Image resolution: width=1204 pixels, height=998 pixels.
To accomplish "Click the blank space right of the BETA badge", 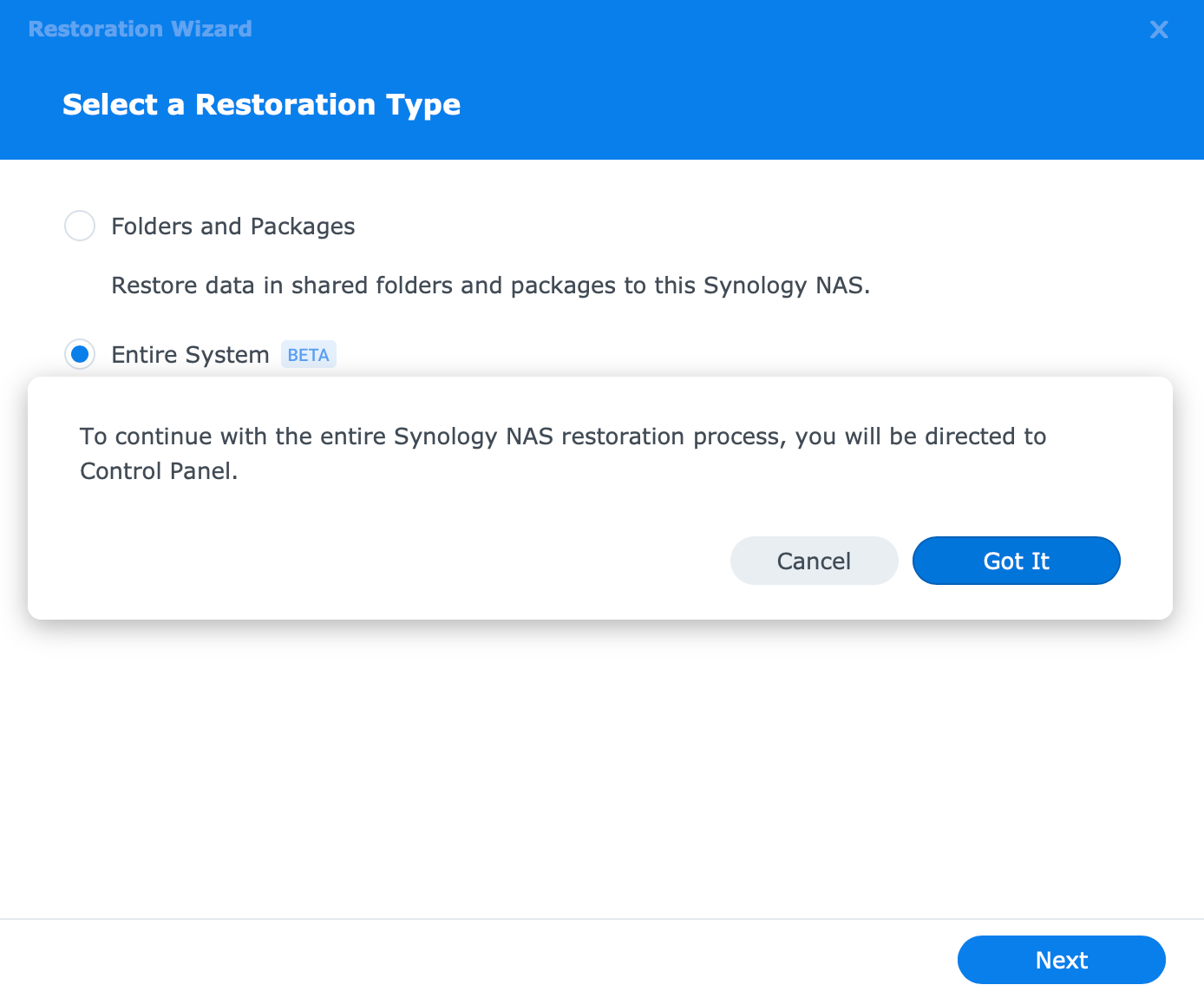I will tap(694, 355).
